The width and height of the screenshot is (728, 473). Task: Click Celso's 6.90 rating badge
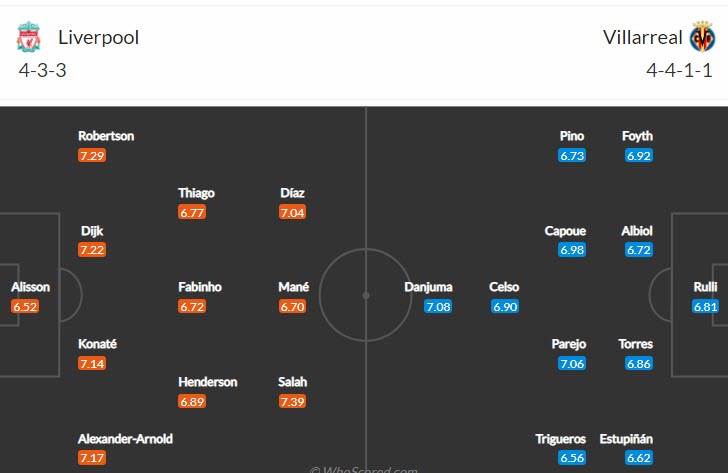tap(505, 307)
